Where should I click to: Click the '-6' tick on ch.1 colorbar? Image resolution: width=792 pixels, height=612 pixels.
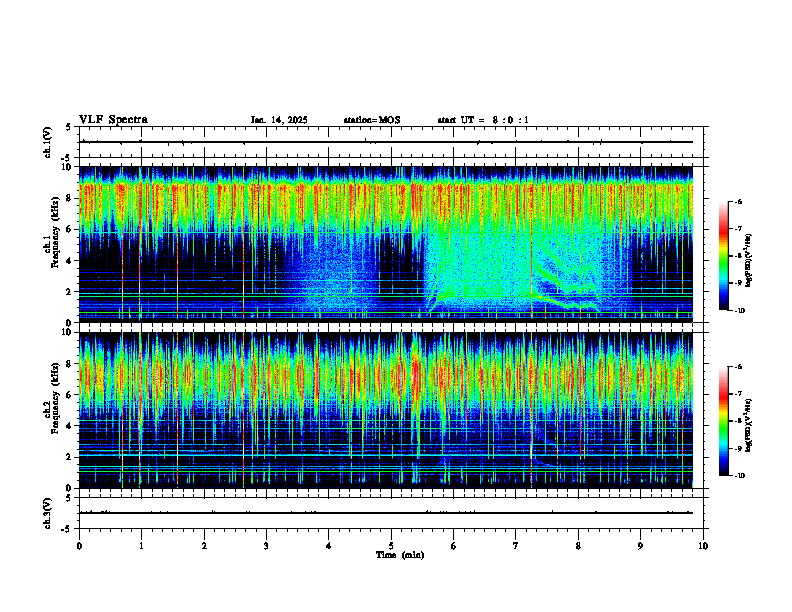(x=738, y=201)
